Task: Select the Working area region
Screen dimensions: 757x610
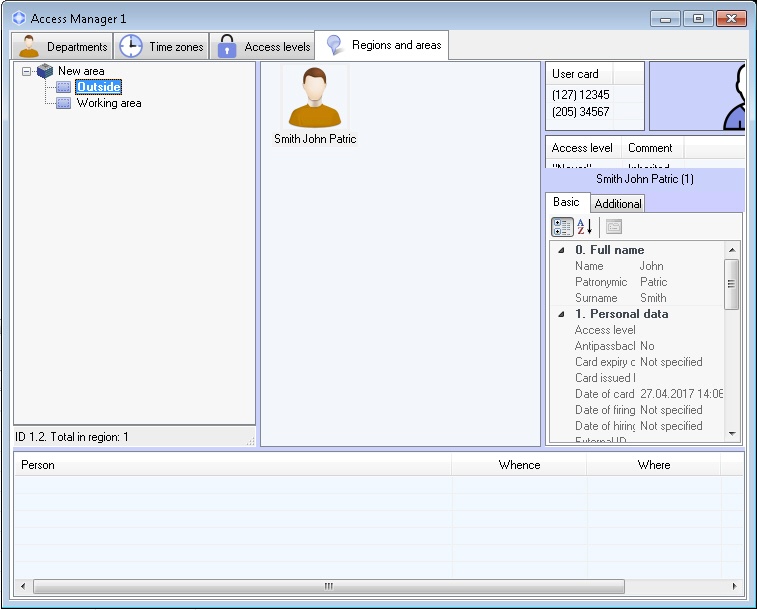Action: pos(109,103)
